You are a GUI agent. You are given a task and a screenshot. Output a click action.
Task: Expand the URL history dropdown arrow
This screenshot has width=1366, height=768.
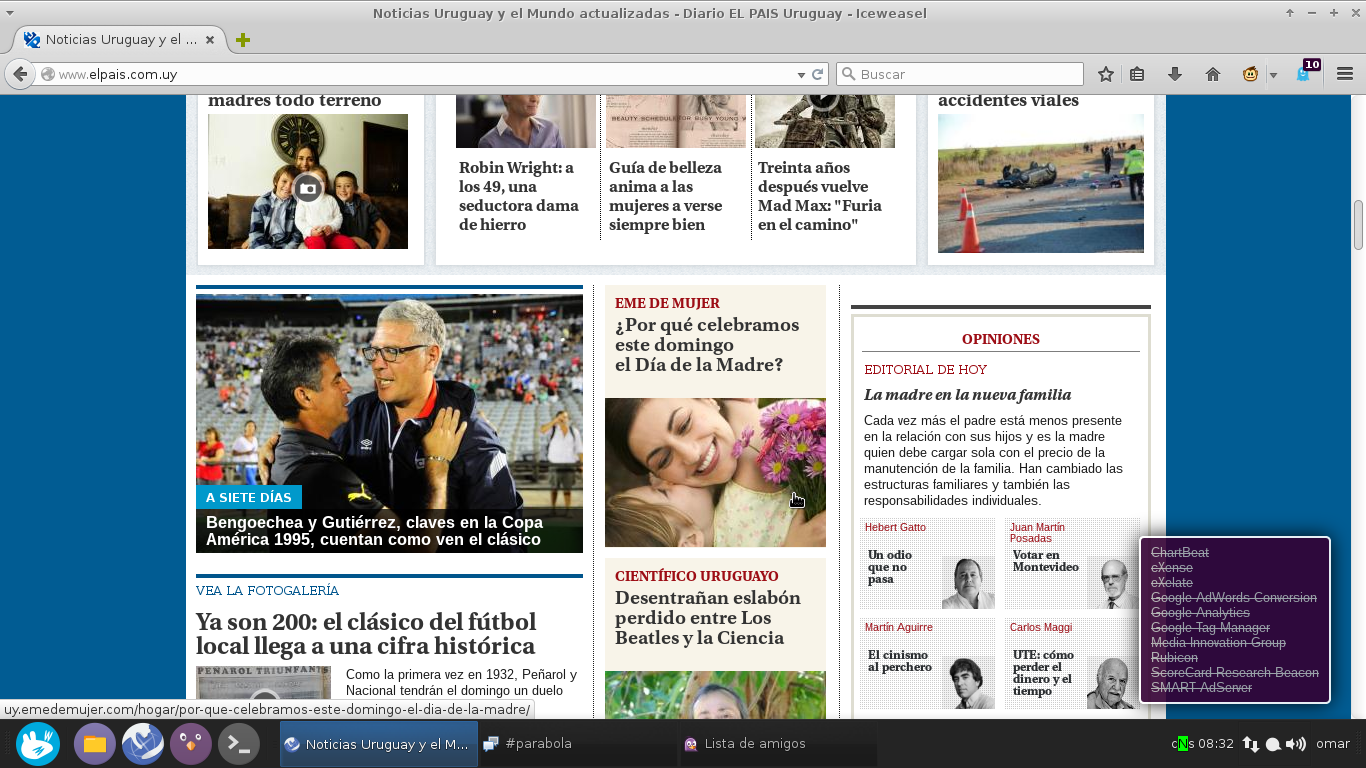coord(801,74)
